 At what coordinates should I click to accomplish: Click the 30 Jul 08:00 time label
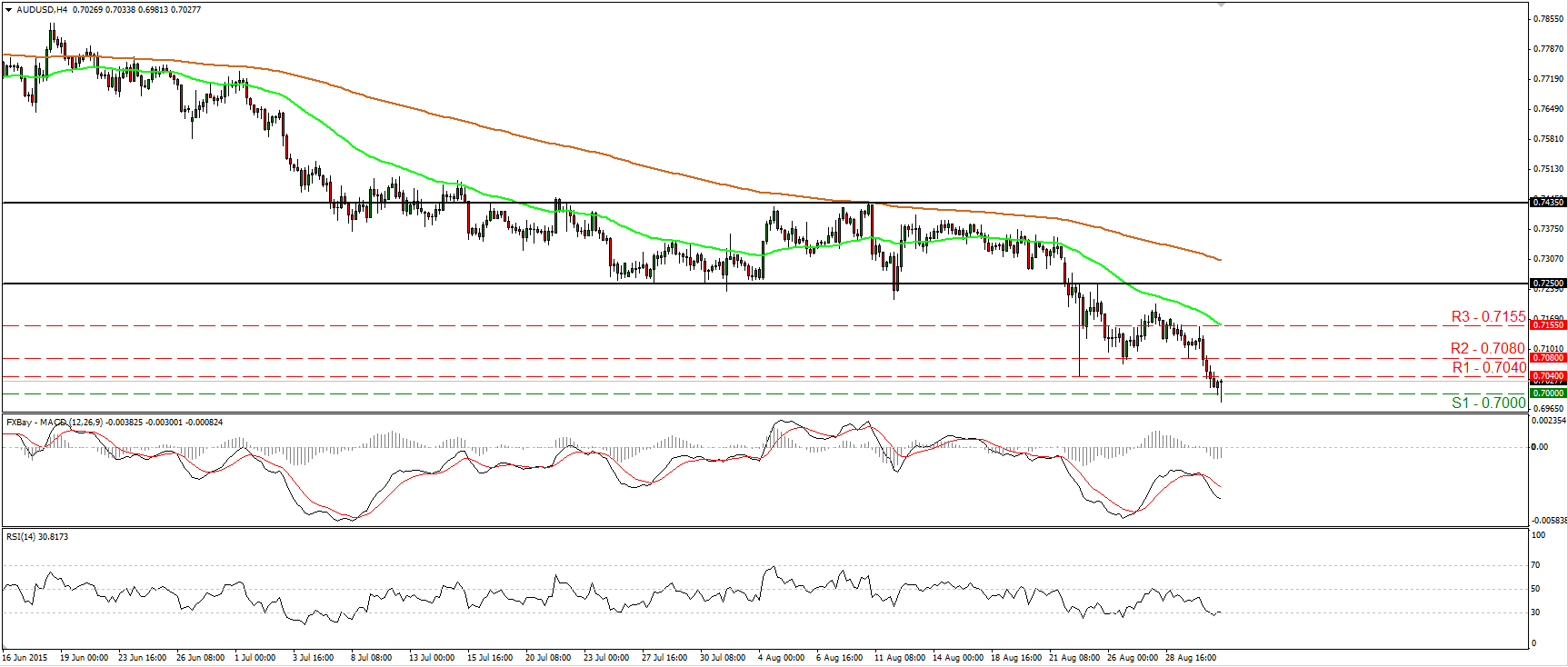pos(723,658)
